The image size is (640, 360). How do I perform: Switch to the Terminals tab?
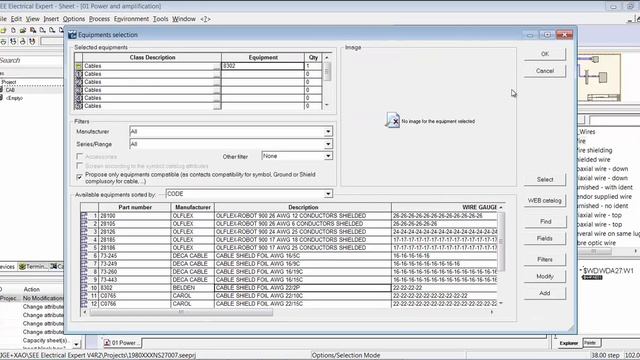coord(33,267)
